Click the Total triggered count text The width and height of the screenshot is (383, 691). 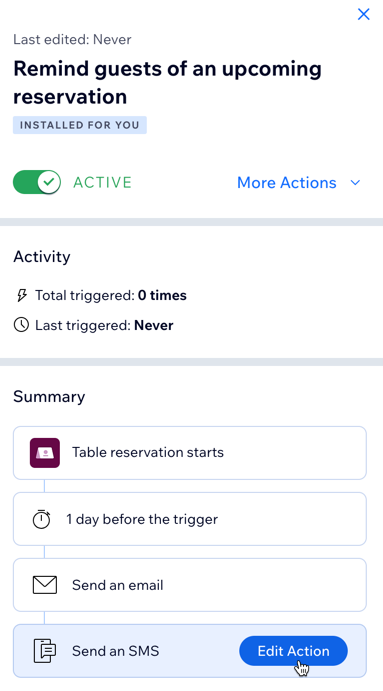tap(111, 295)
